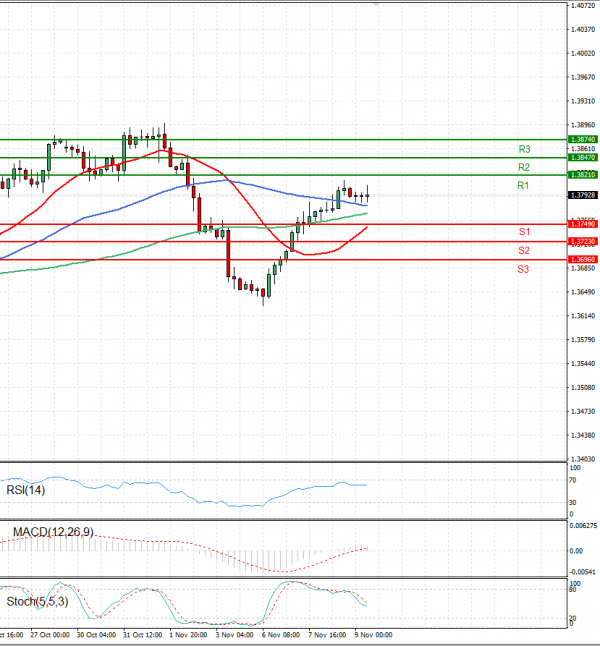Click the S3 support level label

523,269
